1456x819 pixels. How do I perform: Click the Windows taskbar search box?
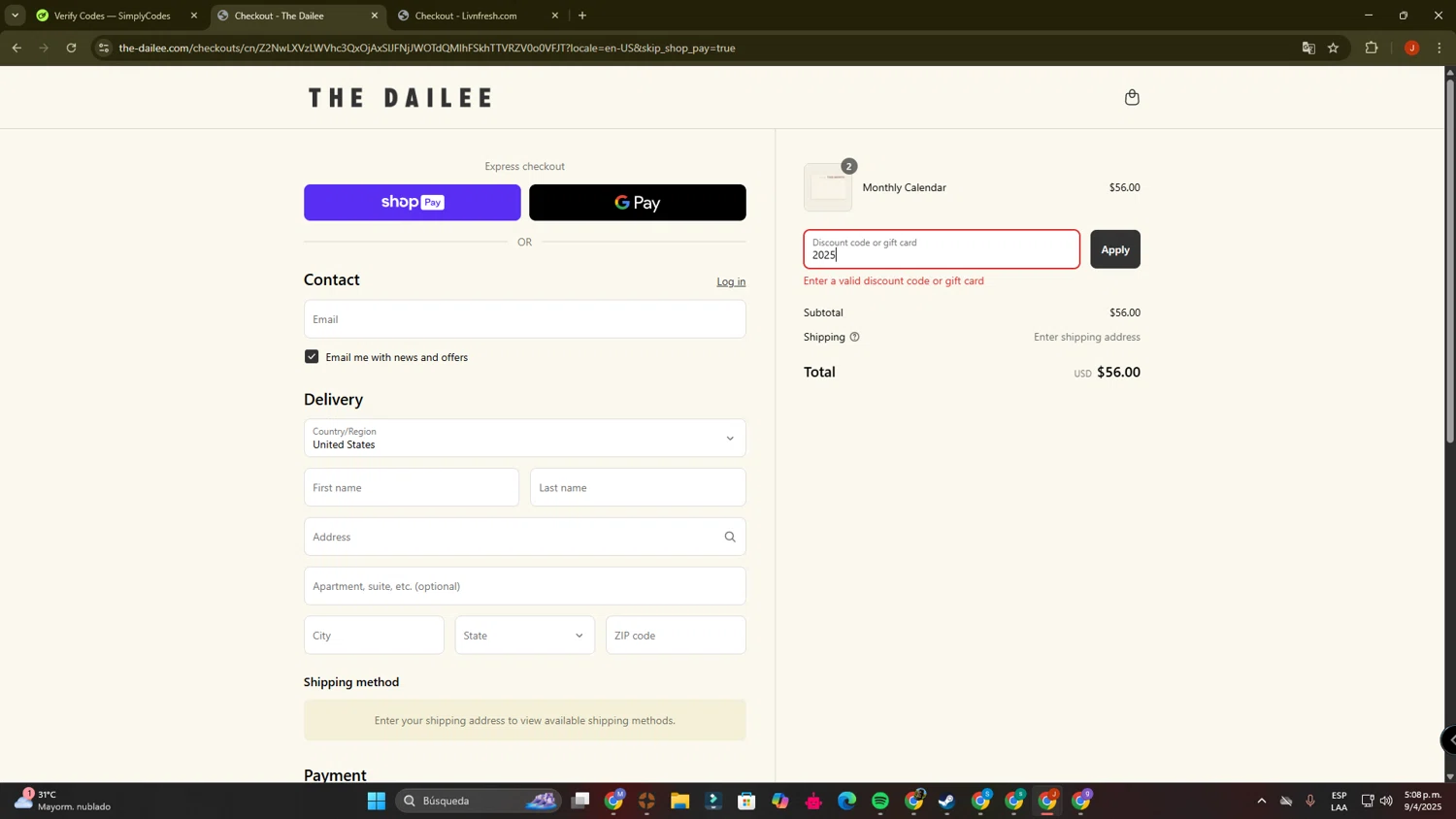coord(479,801)
